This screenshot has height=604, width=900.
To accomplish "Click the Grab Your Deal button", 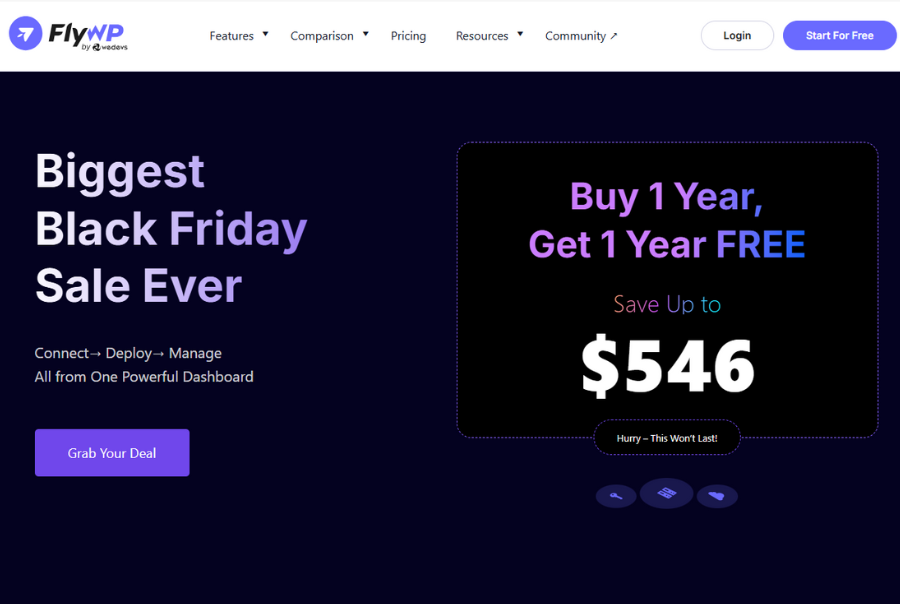I will (x=112, y=453).
